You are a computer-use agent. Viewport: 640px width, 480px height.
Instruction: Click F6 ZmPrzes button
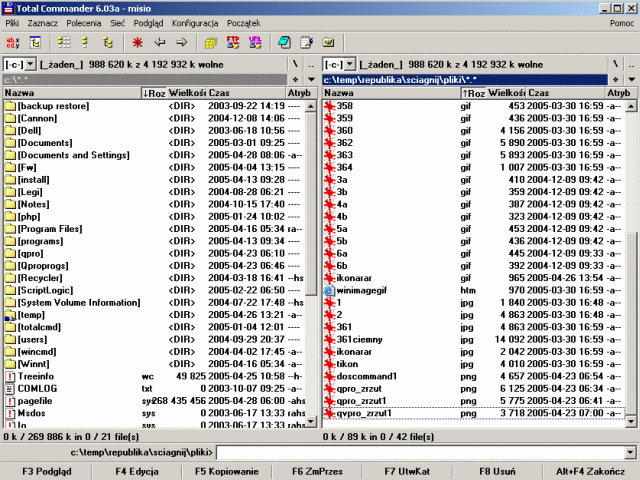click(x=317, y=471)
